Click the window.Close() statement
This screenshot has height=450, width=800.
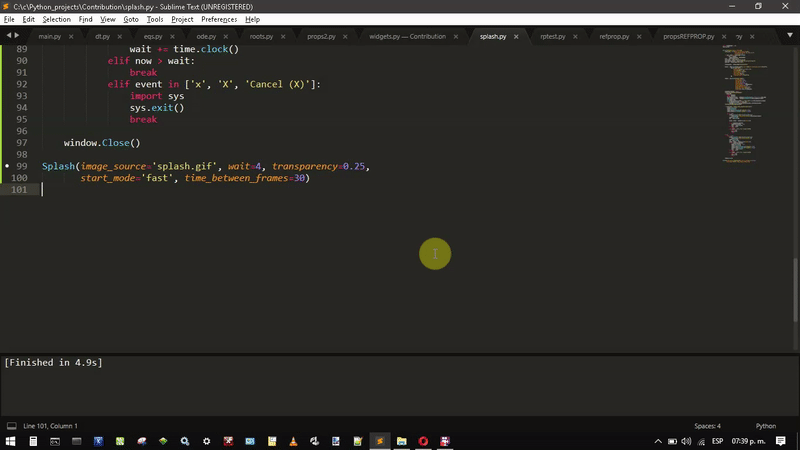coord(102,143)
